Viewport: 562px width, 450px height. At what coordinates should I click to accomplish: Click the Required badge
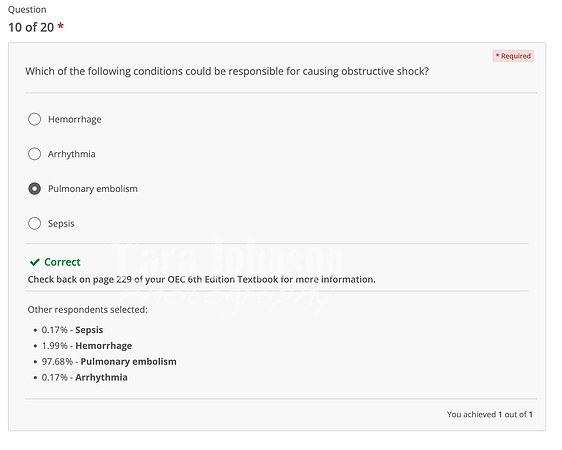coord(513,56)
